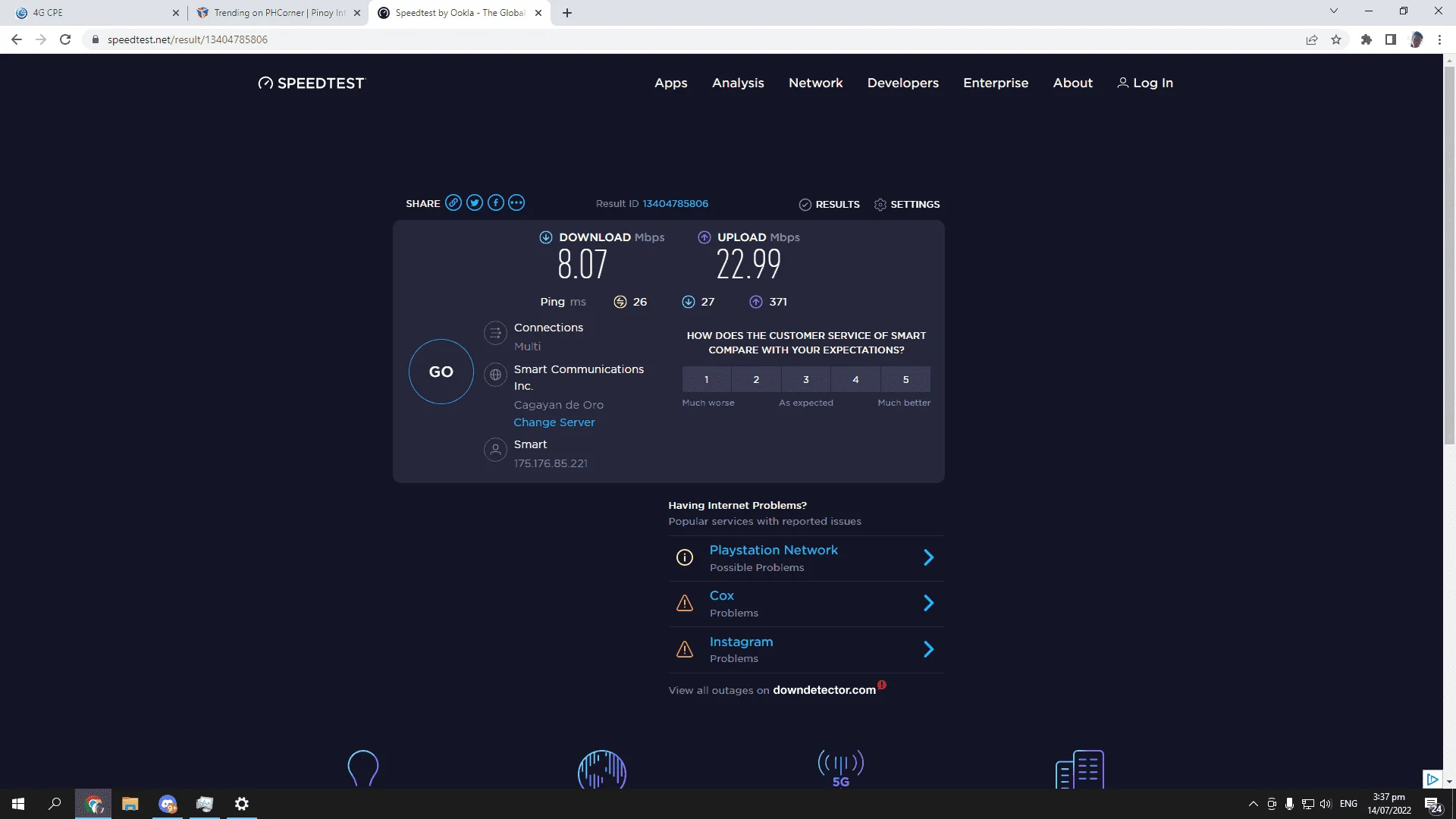Open result ID 13404785806 link
Viewport: 1456px width, 819px height.
[x=676, y=203]
